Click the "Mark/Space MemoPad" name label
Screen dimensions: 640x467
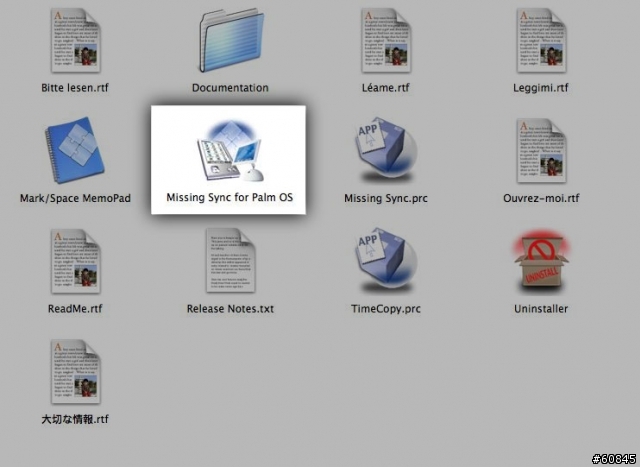76,198
